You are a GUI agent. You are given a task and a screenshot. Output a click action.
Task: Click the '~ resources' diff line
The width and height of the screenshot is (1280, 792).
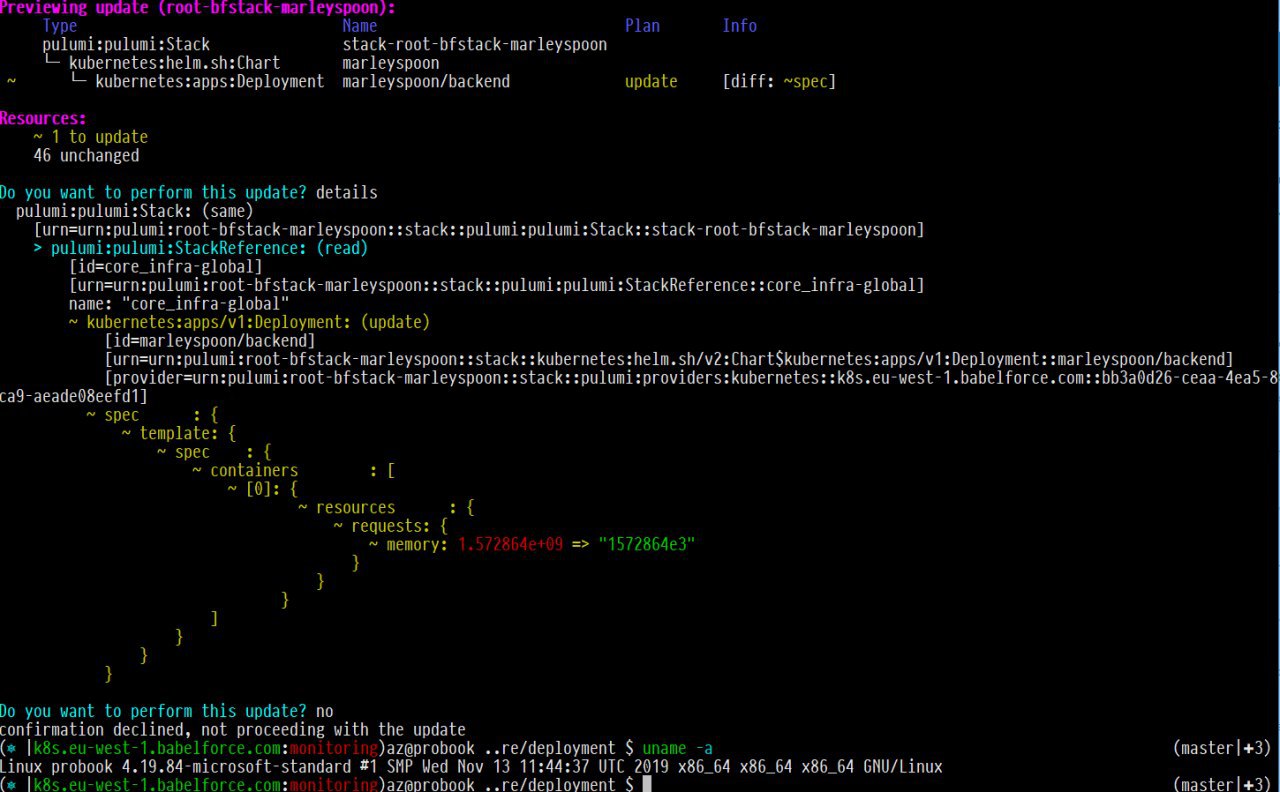coord(386,507)
